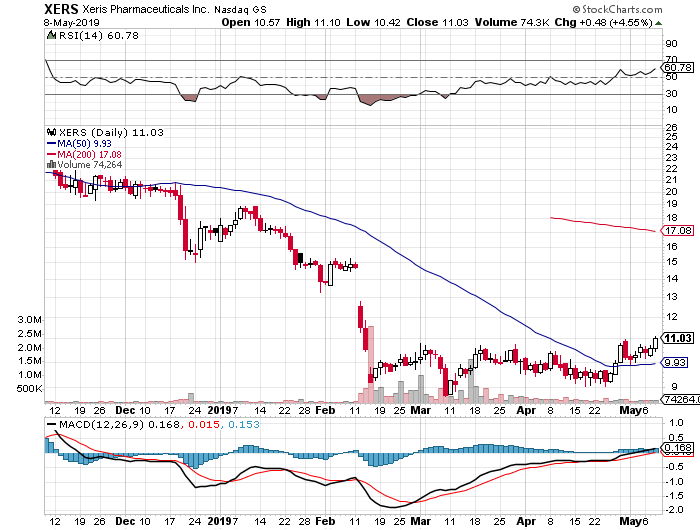Click the XERS (Daily) 11.03 legend

tap(111, 133)
